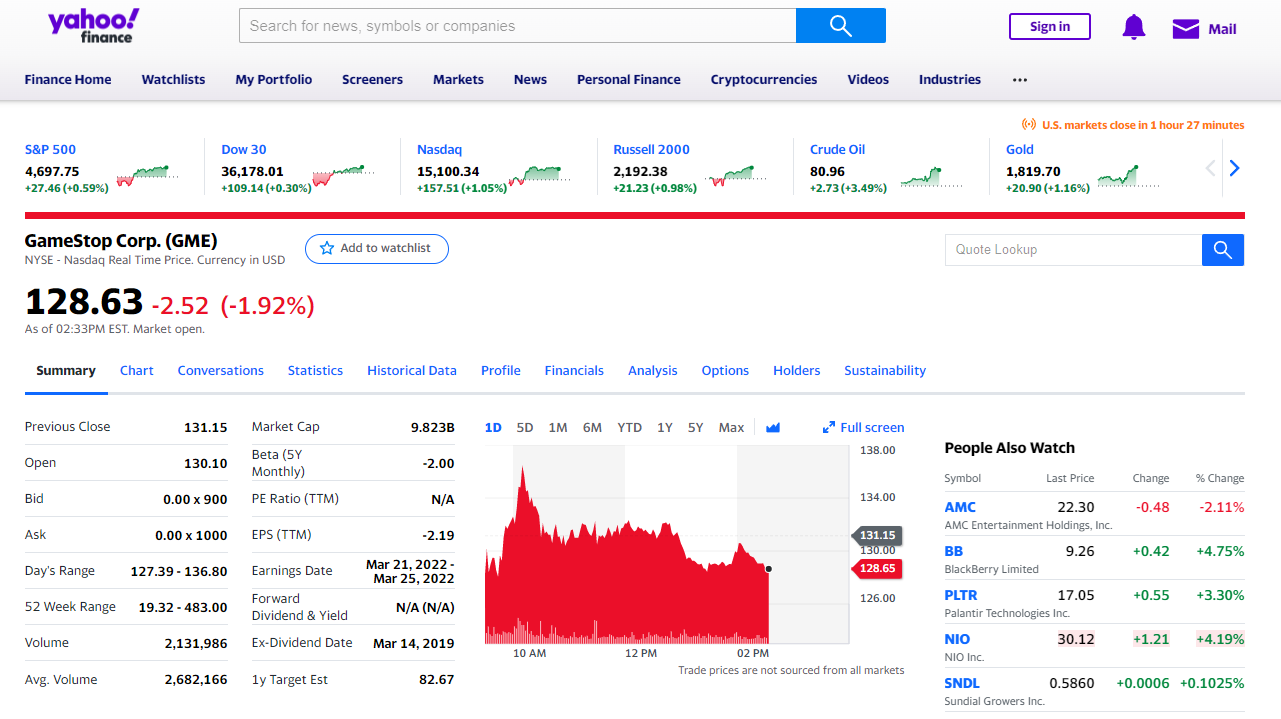1281x719 pixels.
Task: Open the Finance Home menu
Action: 68,80
